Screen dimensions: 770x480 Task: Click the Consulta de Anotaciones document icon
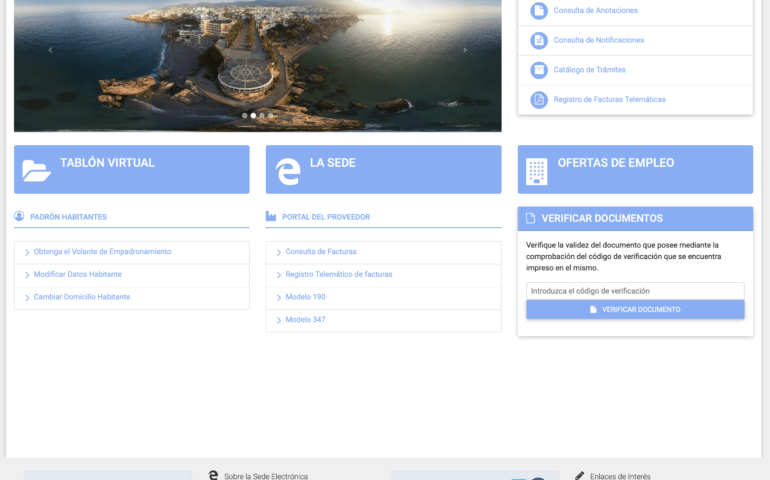click(x=539, y=10)
